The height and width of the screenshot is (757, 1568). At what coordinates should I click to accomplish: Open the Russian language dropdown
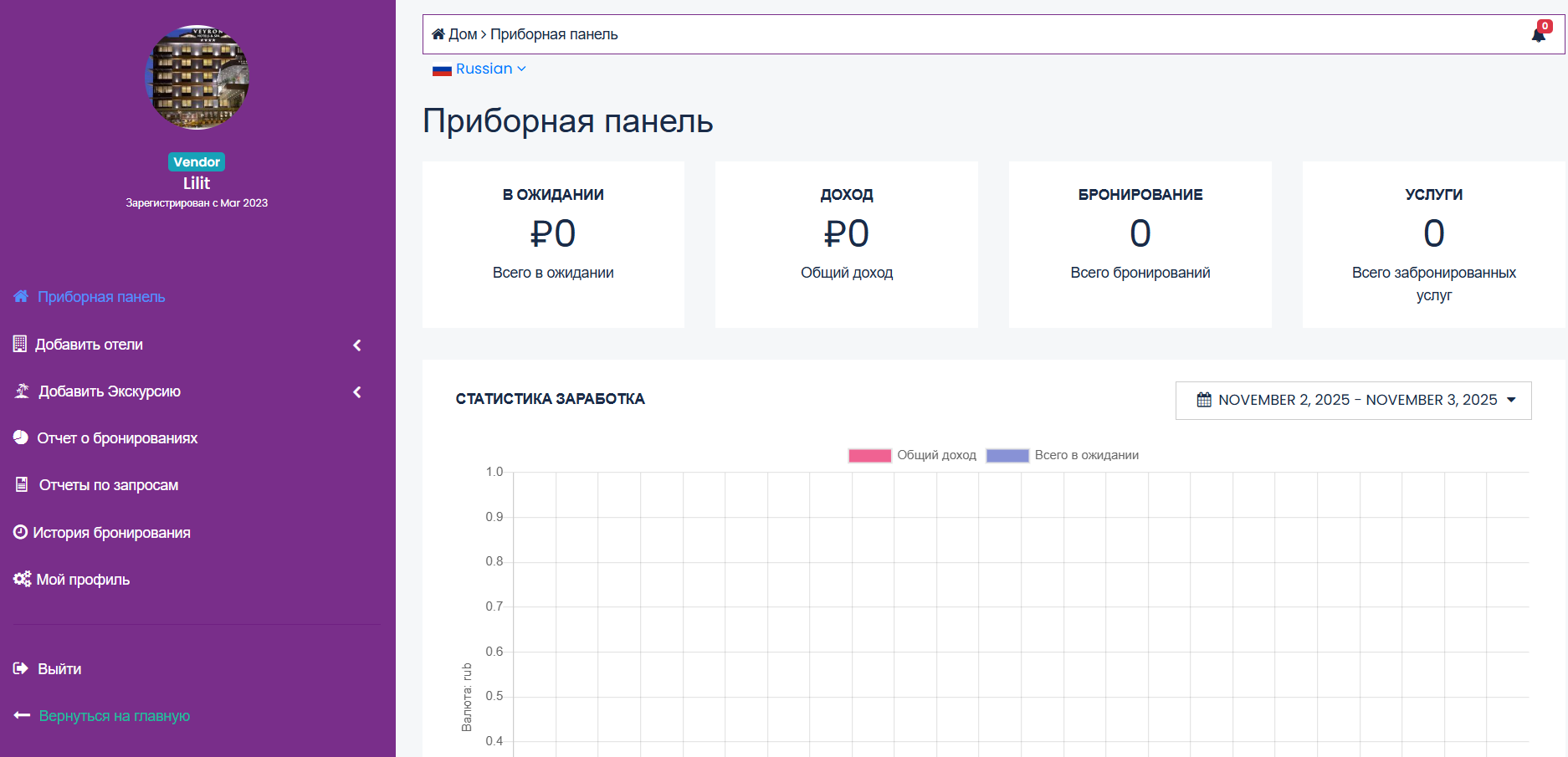[x=479, y=69]
